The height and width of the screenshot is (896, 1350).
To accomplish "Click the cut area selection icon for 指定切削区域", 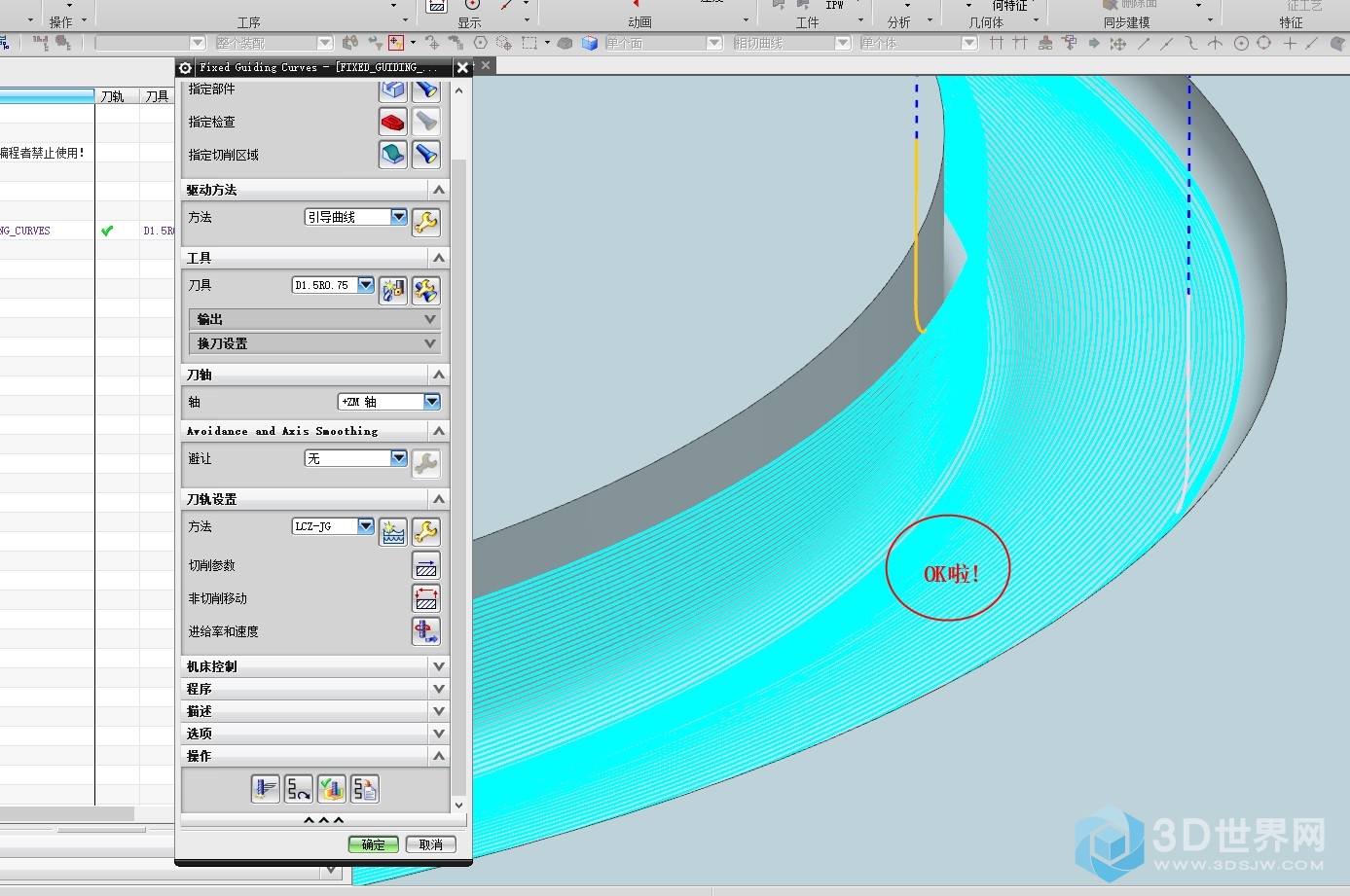I will [393, 155].
